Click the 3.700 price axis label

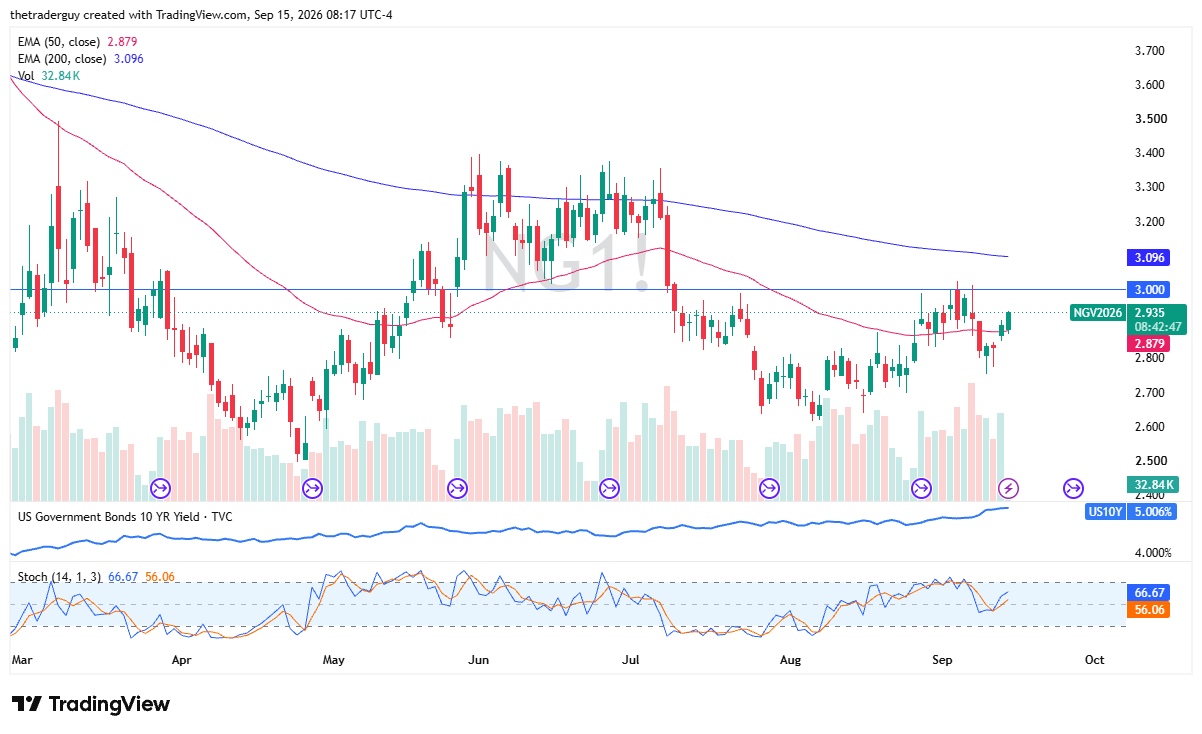click(x=1150, y=50)
